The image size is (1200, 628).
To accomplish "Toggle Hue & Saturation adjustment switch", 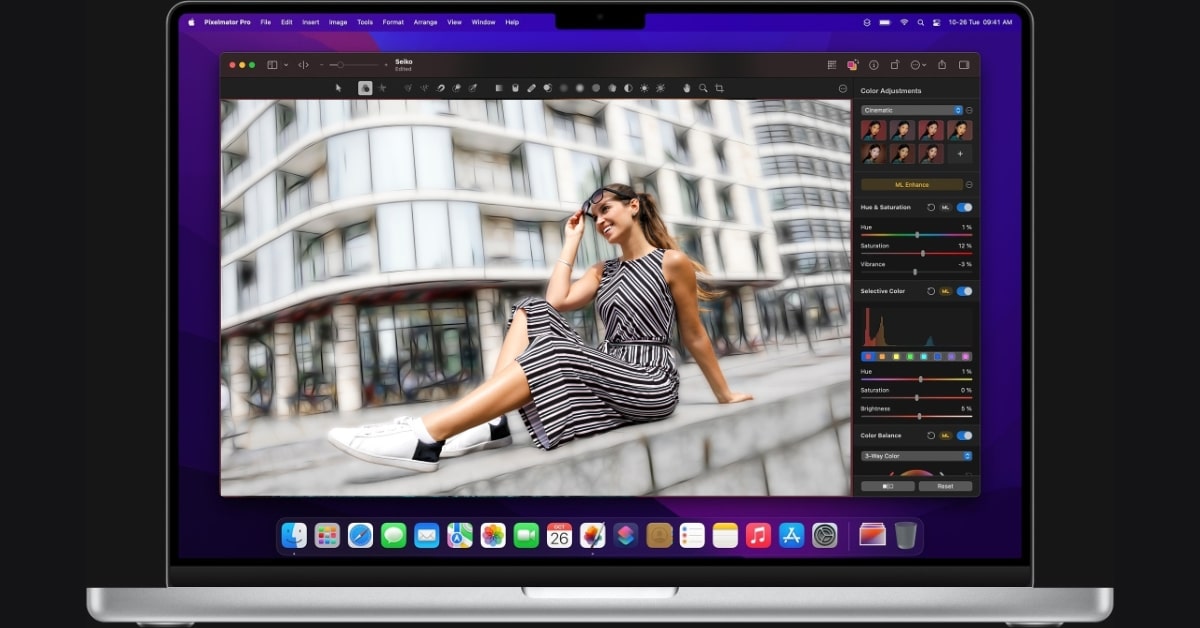I will tap(964, 207).
